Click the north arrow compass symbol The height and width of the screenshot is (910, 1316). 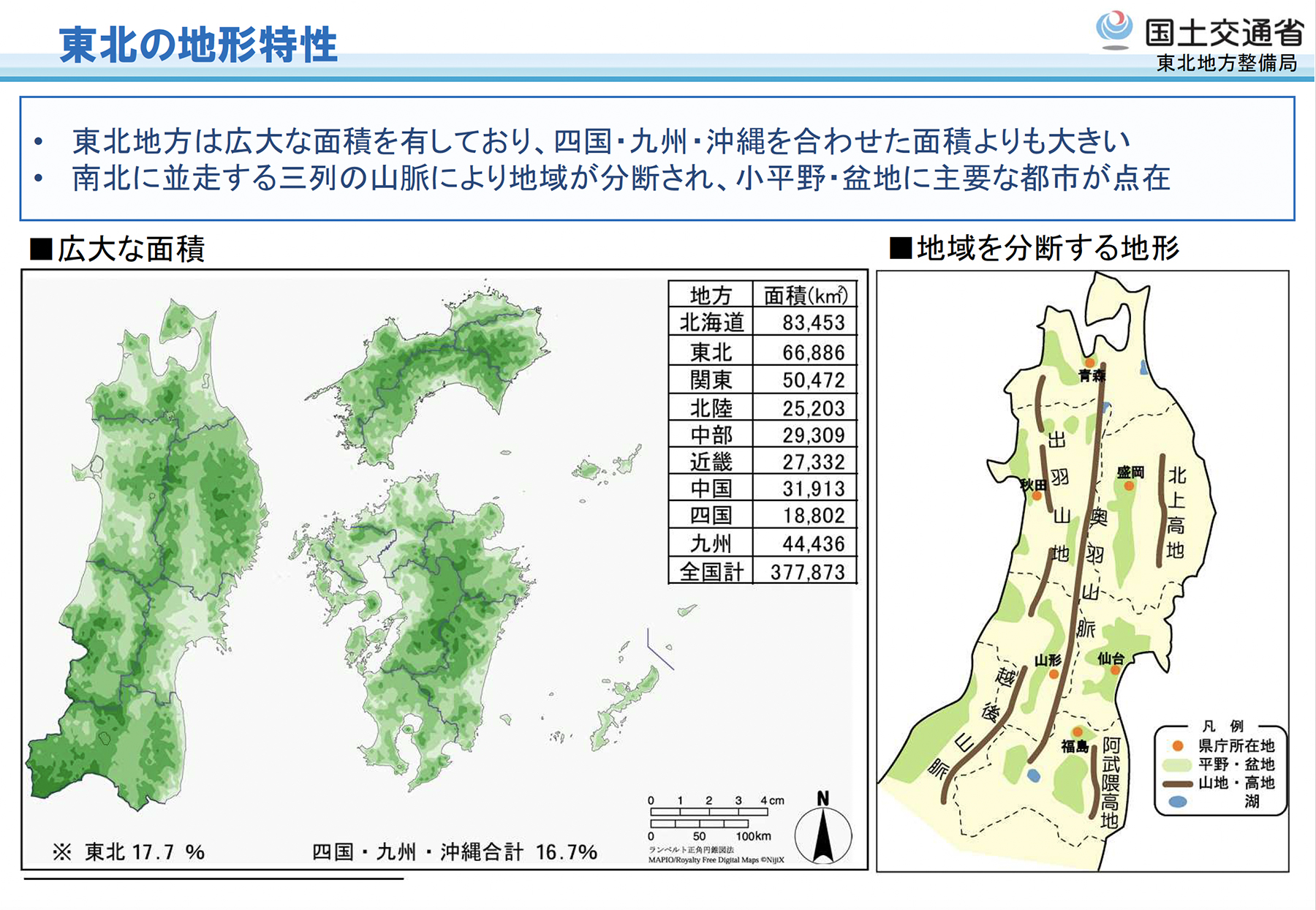(823, 830)
